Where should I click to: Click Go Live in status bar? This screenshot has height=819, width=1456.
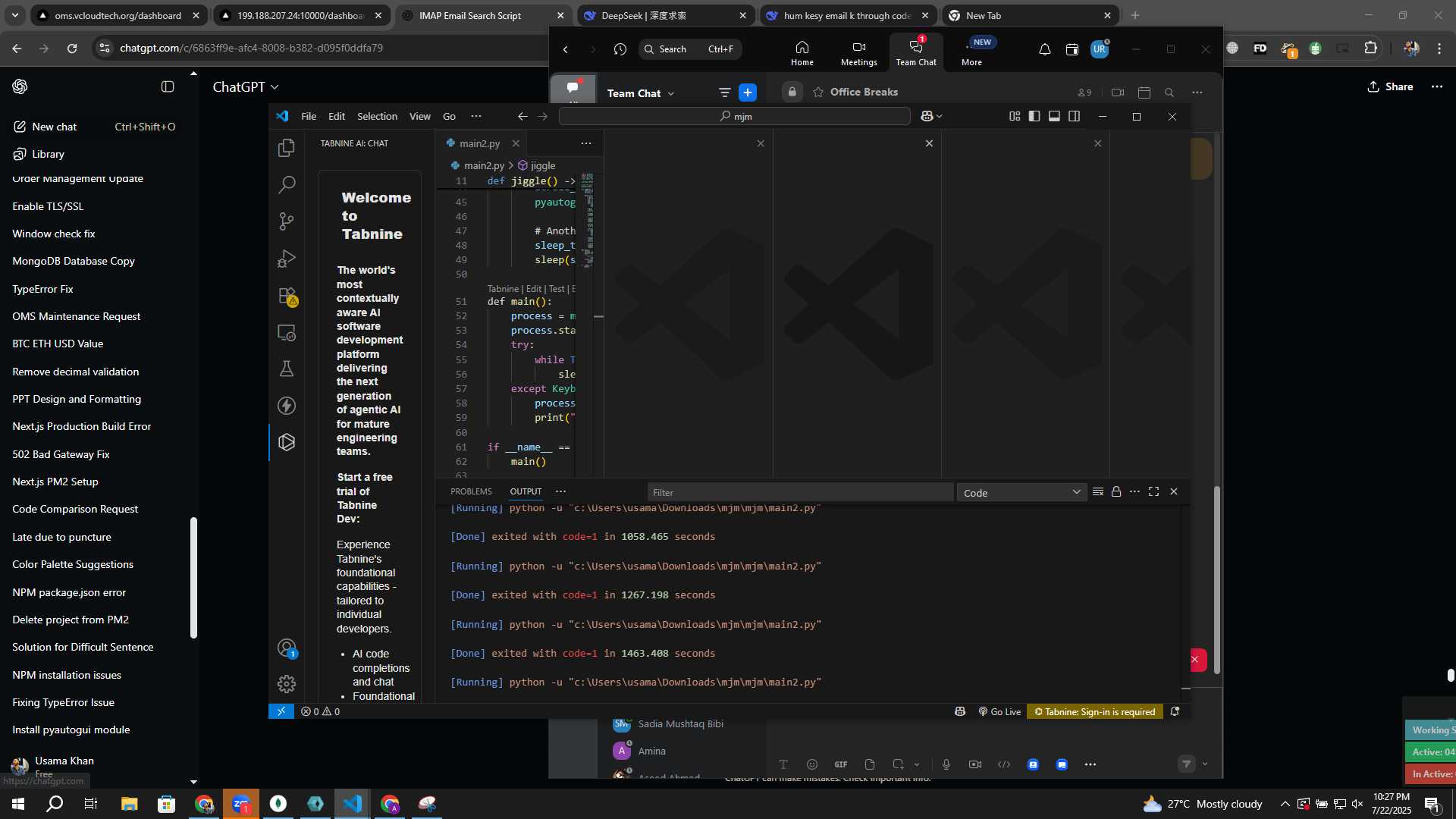999,711
